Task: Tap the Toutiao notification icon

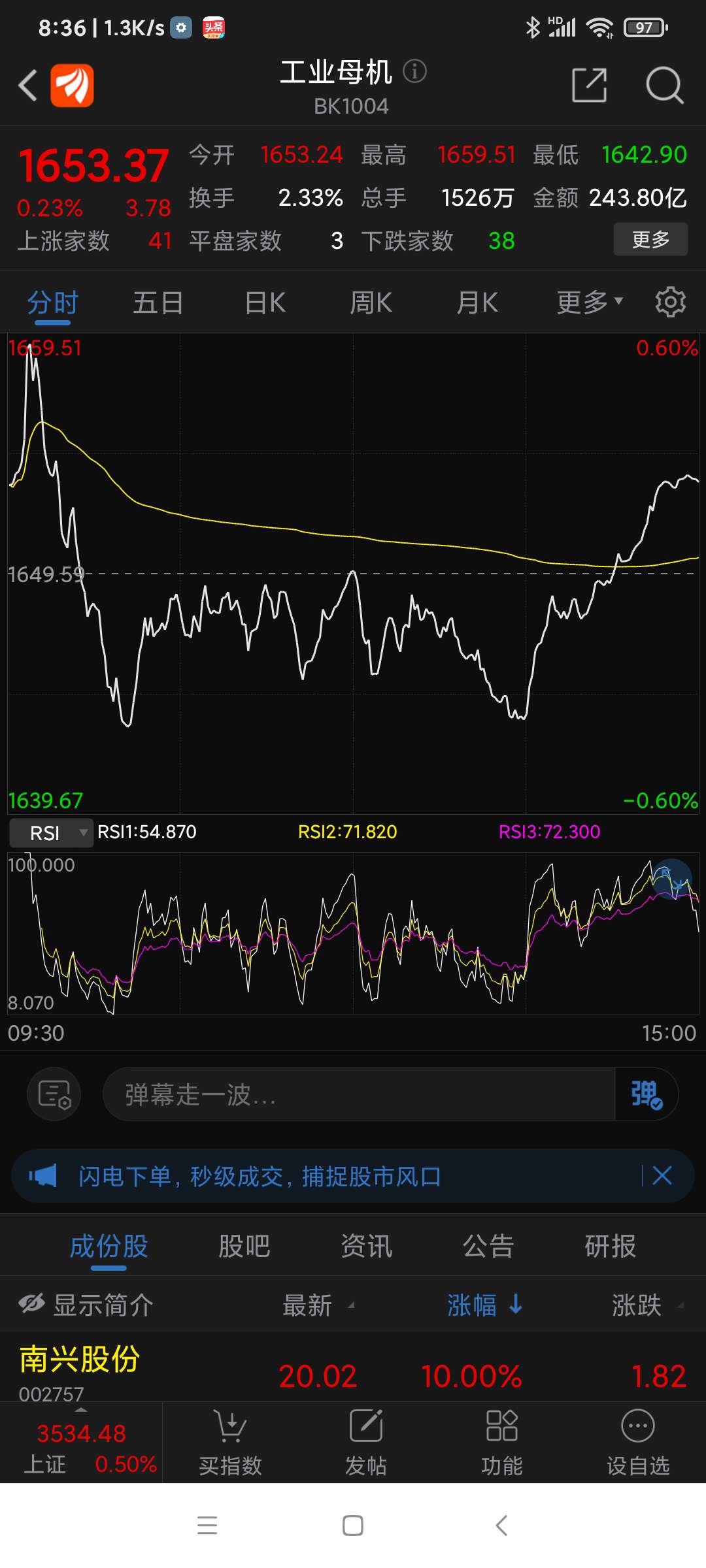Action: 214,27
